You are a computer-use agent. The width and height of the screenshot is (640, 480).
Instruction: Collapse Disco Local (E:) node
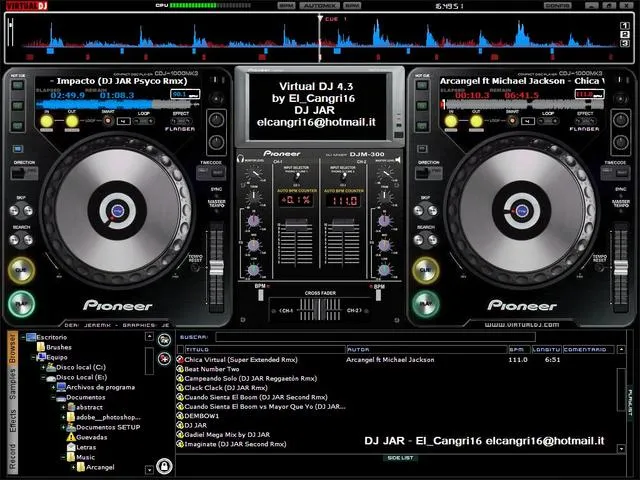coord(43,378)
